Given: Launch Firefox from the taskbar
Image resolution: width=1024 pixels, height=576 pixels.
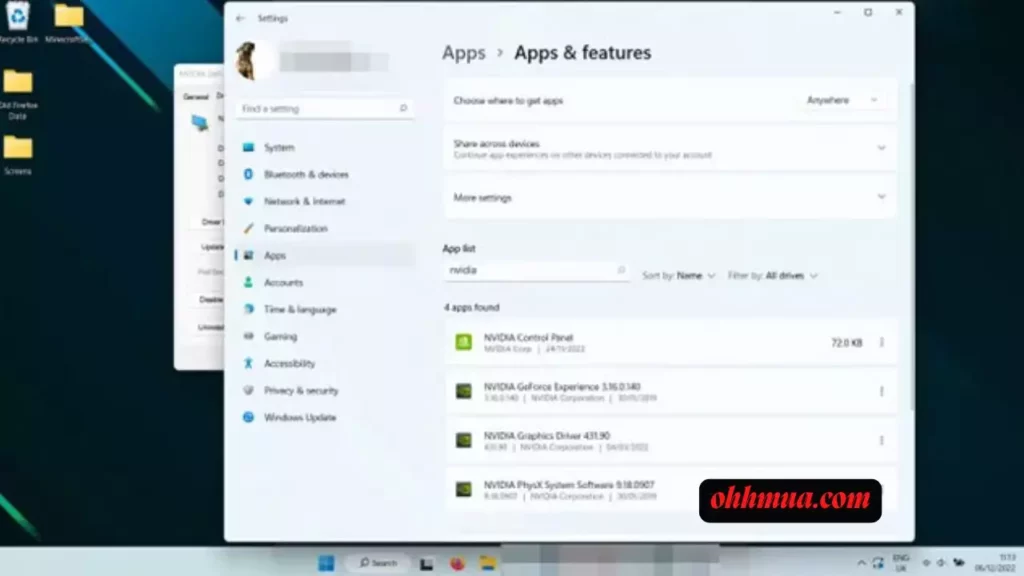Looking at the screenshot, I should click(457, 563).
